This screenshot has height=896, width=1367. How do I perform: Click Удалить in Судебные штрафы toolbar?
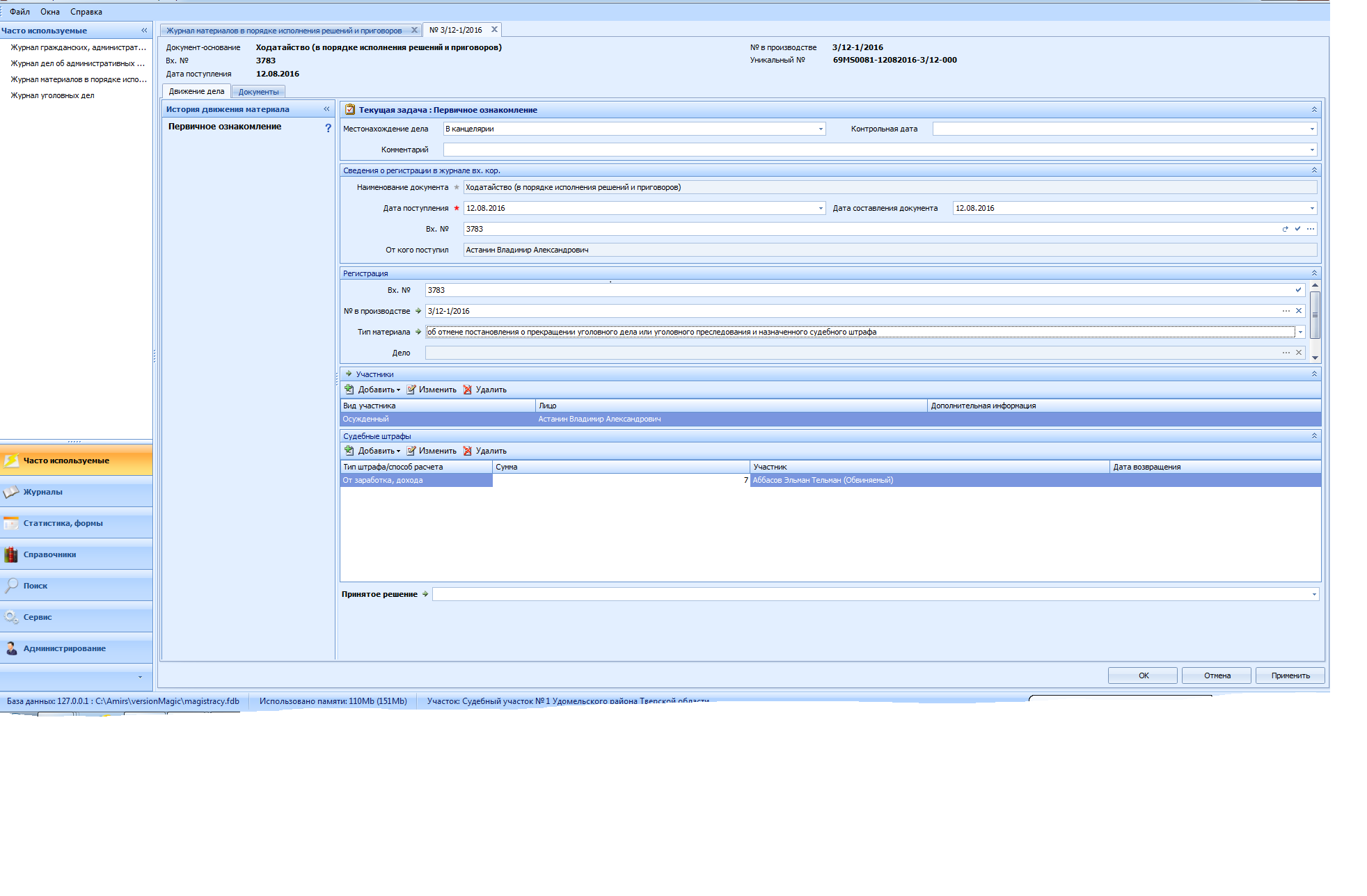pyautogui.click(x=485, y=451)
